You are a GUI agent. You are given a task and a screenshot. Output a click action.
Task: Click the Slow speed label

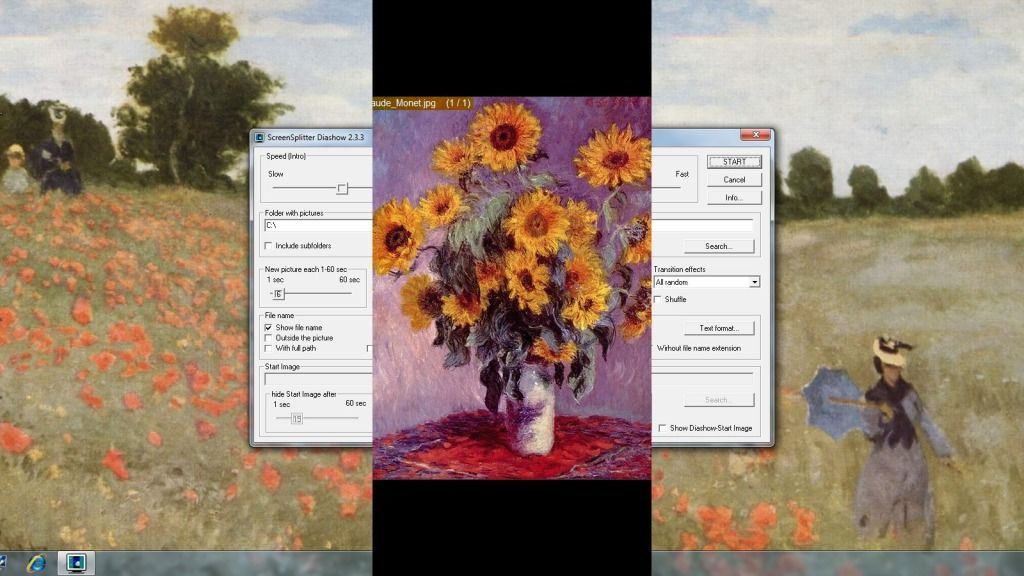(276, 174)
